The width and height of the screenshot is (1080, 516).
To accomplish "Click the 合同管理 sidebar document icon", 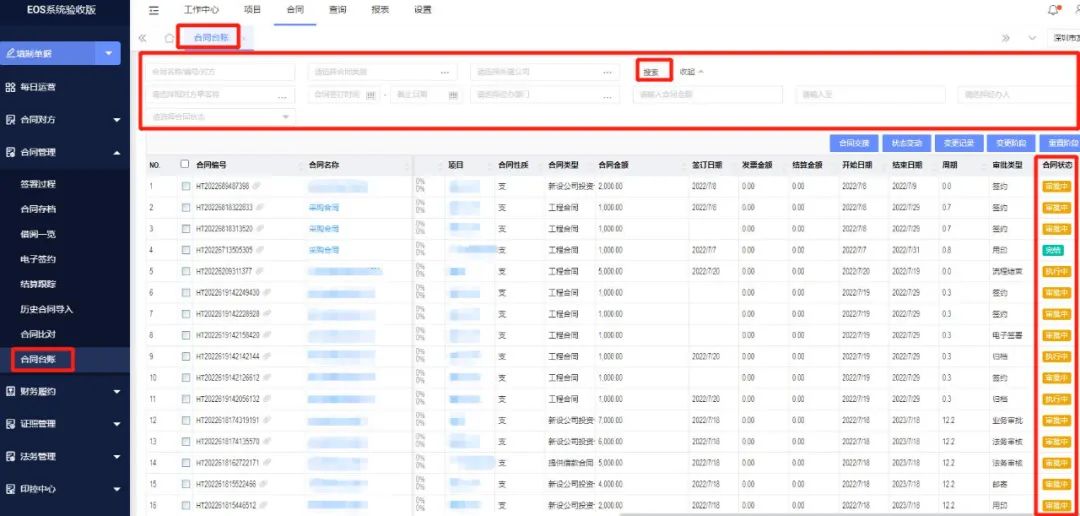I will [10, 152].
